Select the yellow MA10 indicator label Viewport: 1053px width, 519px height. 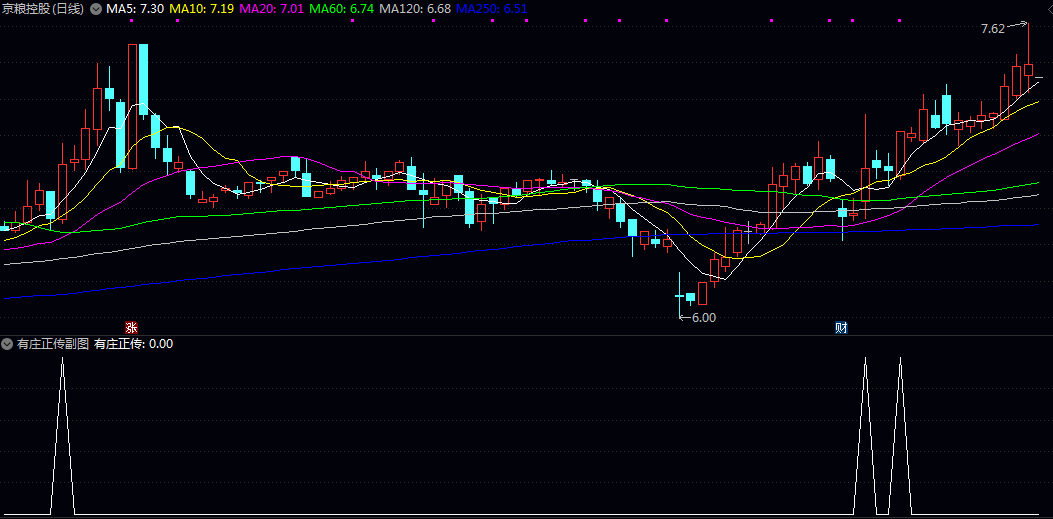202,9
